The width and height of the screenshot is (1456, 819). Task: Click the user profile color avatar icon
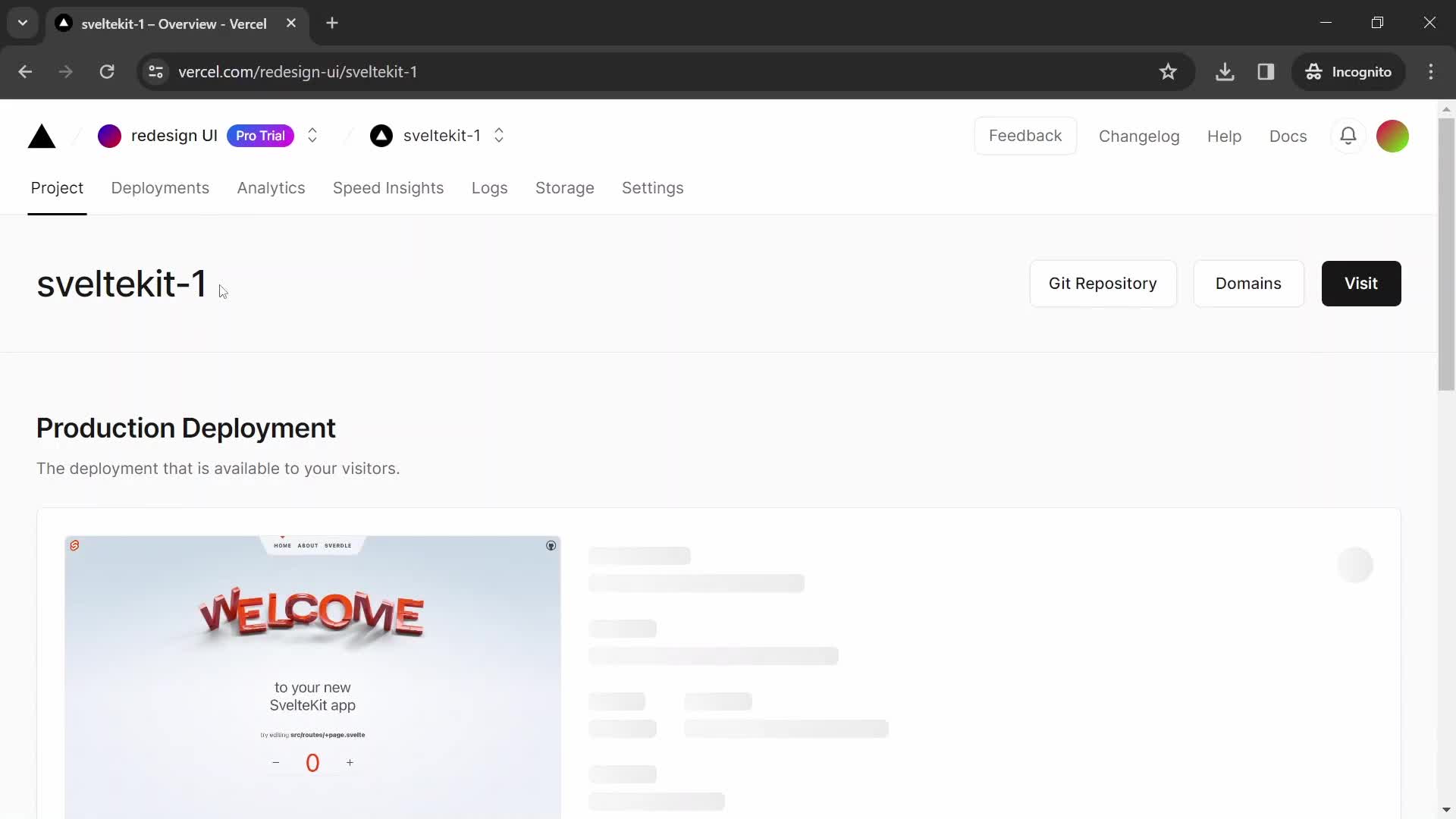(1392, 135)
